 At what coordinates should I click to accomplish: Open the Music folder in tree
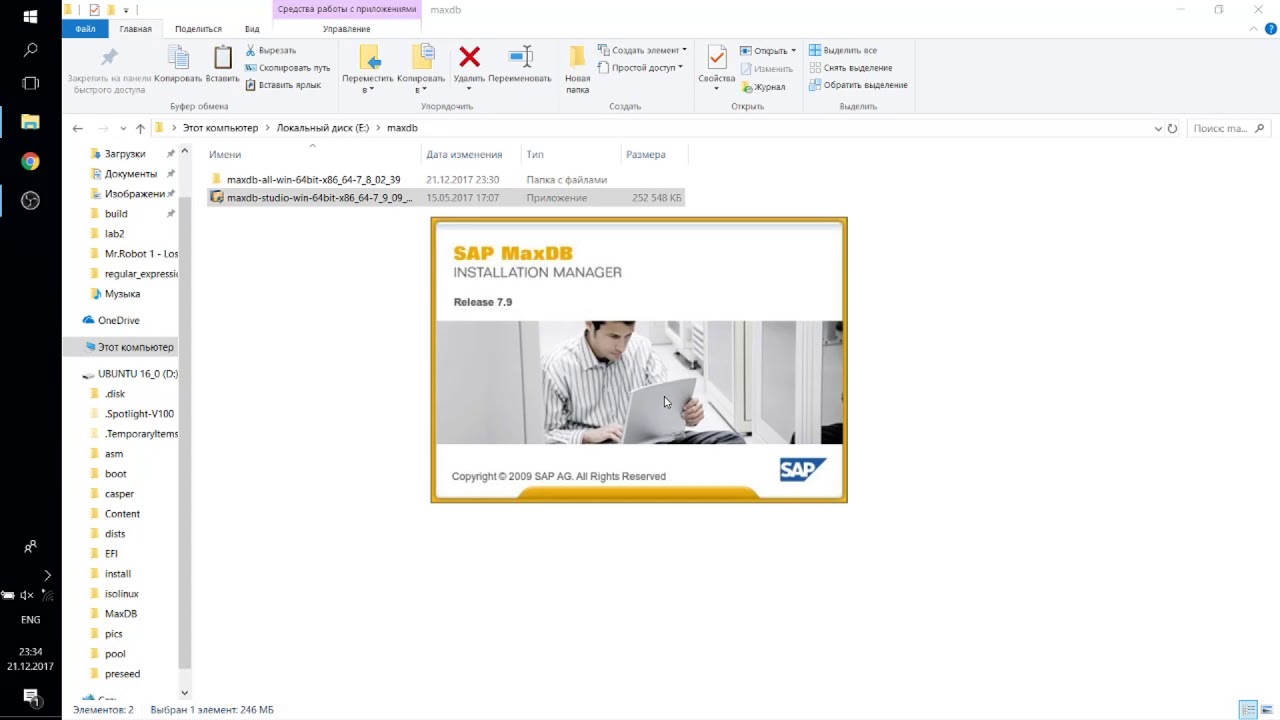point(122,294)
